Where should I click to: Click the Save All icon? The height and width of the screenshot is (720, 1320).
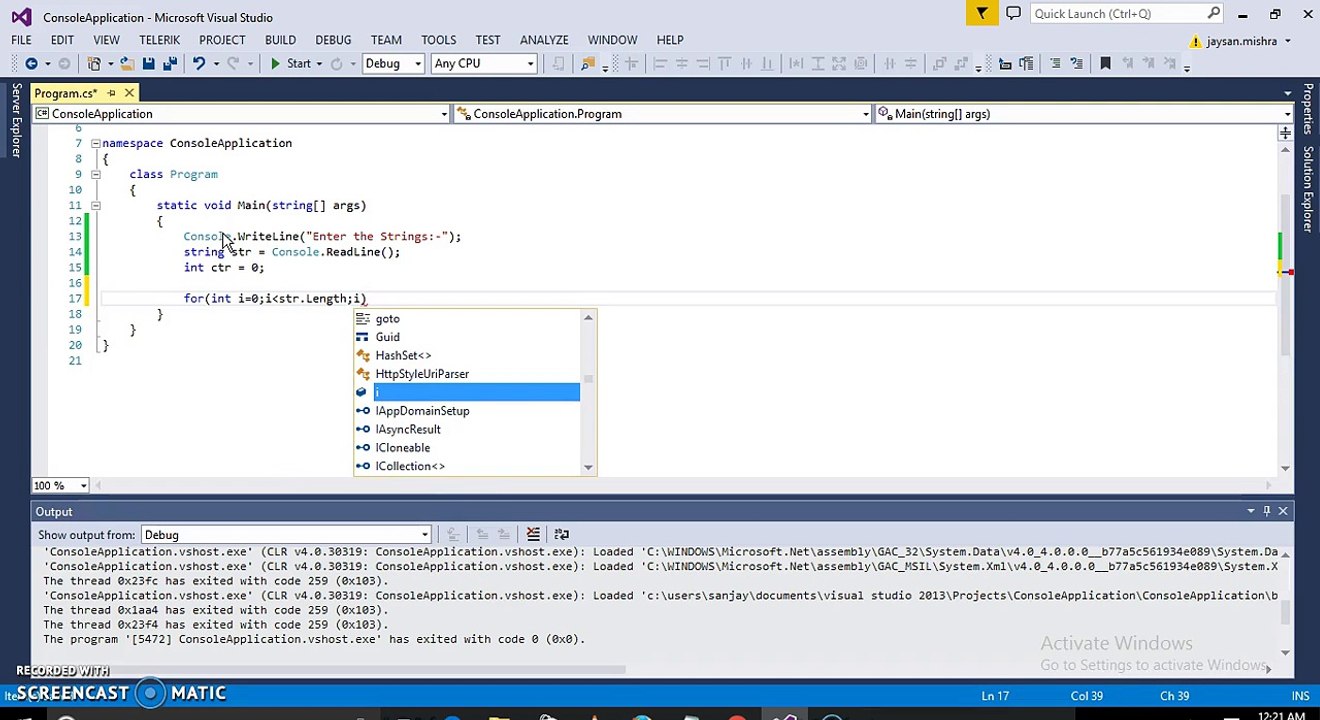tap(170, 64)
